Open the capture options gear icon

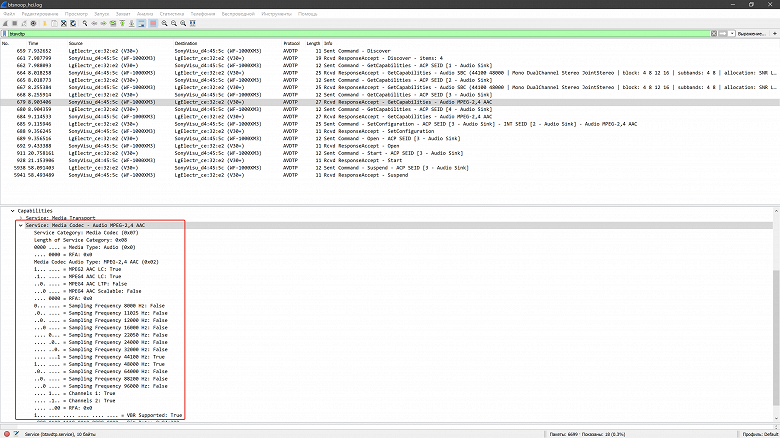pos(33,23)
